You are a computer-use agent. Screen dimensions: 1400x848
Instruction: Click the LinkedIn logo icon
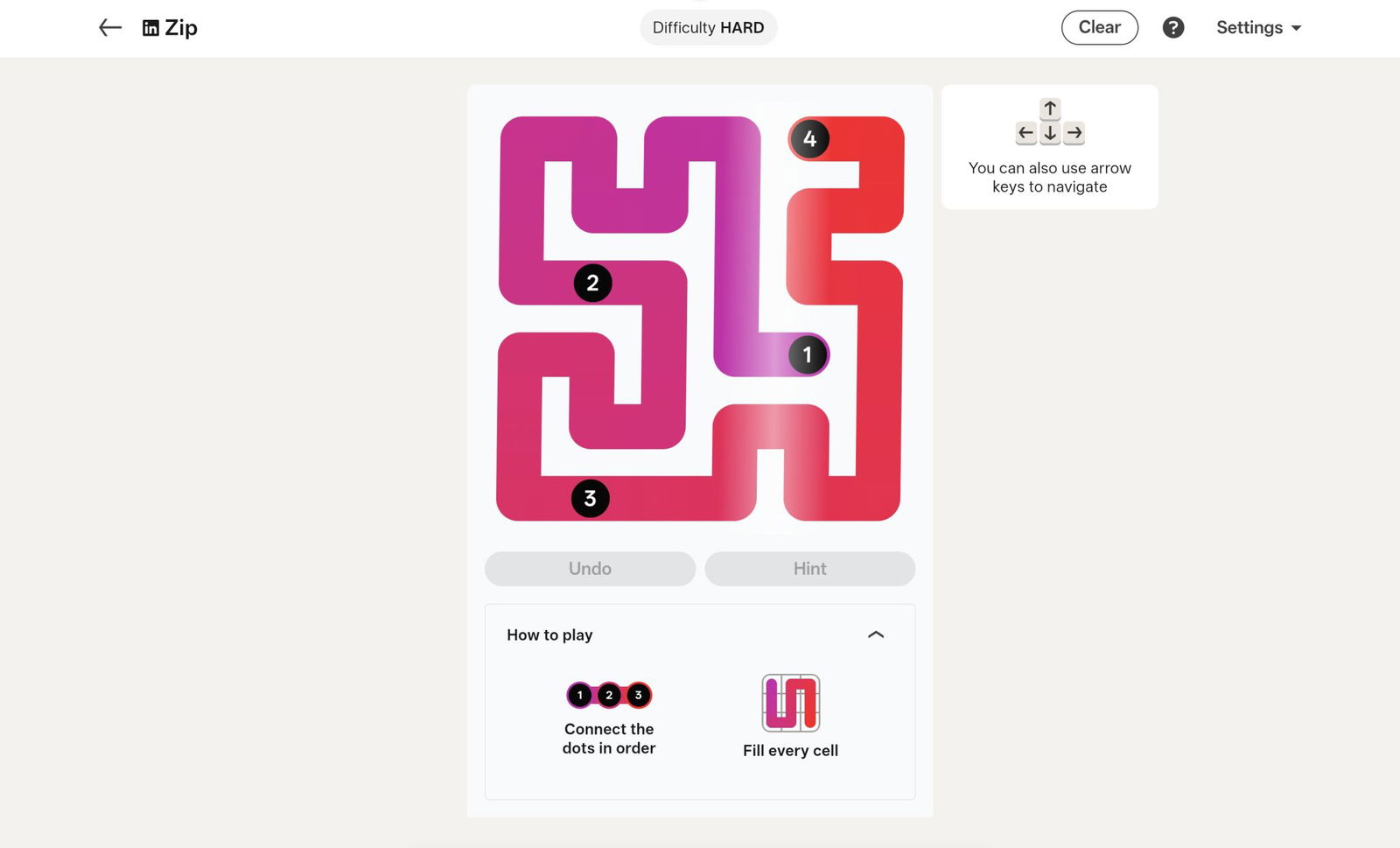coord(150,28)
